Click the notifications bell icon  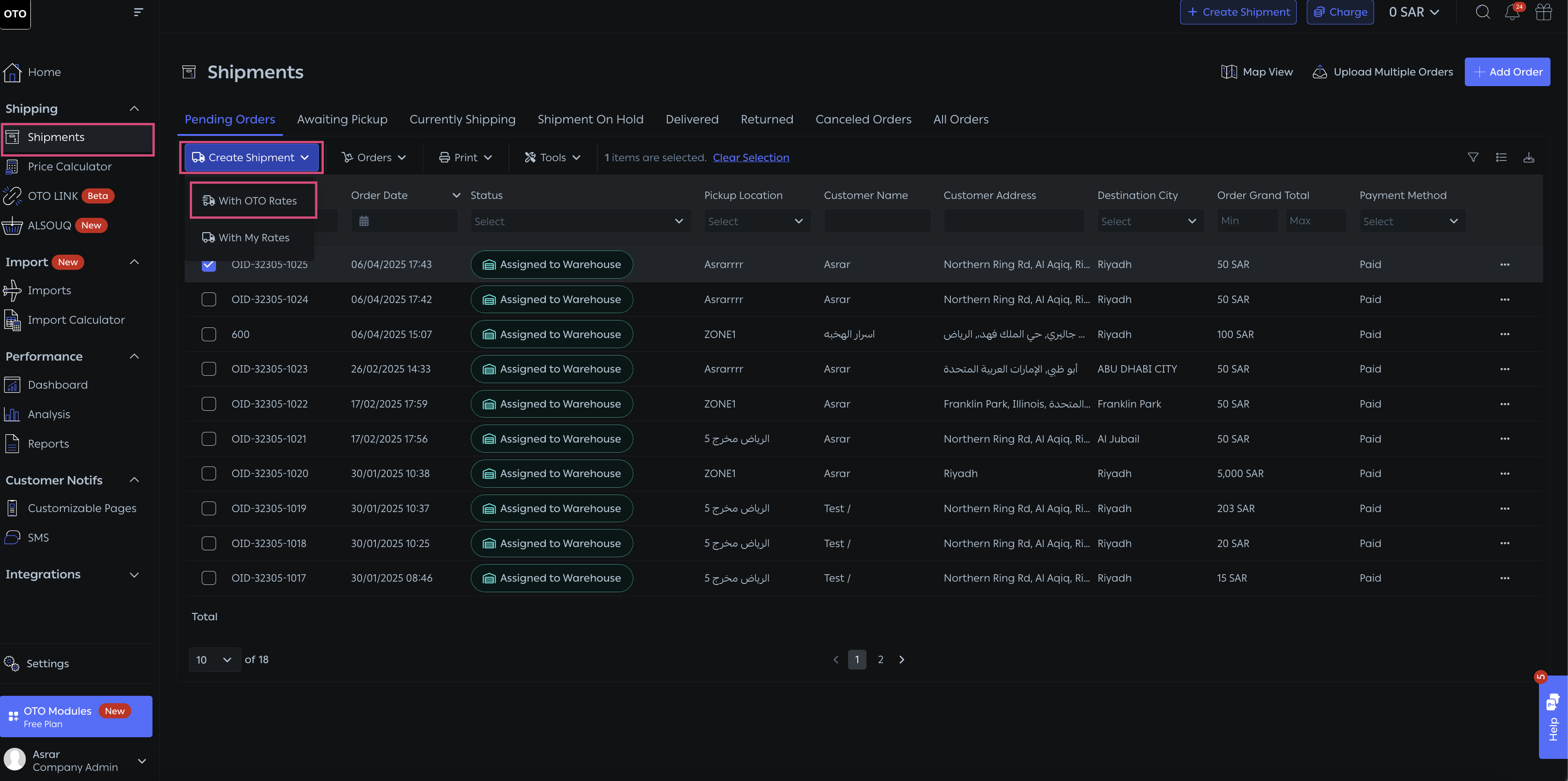point(1512,12)
